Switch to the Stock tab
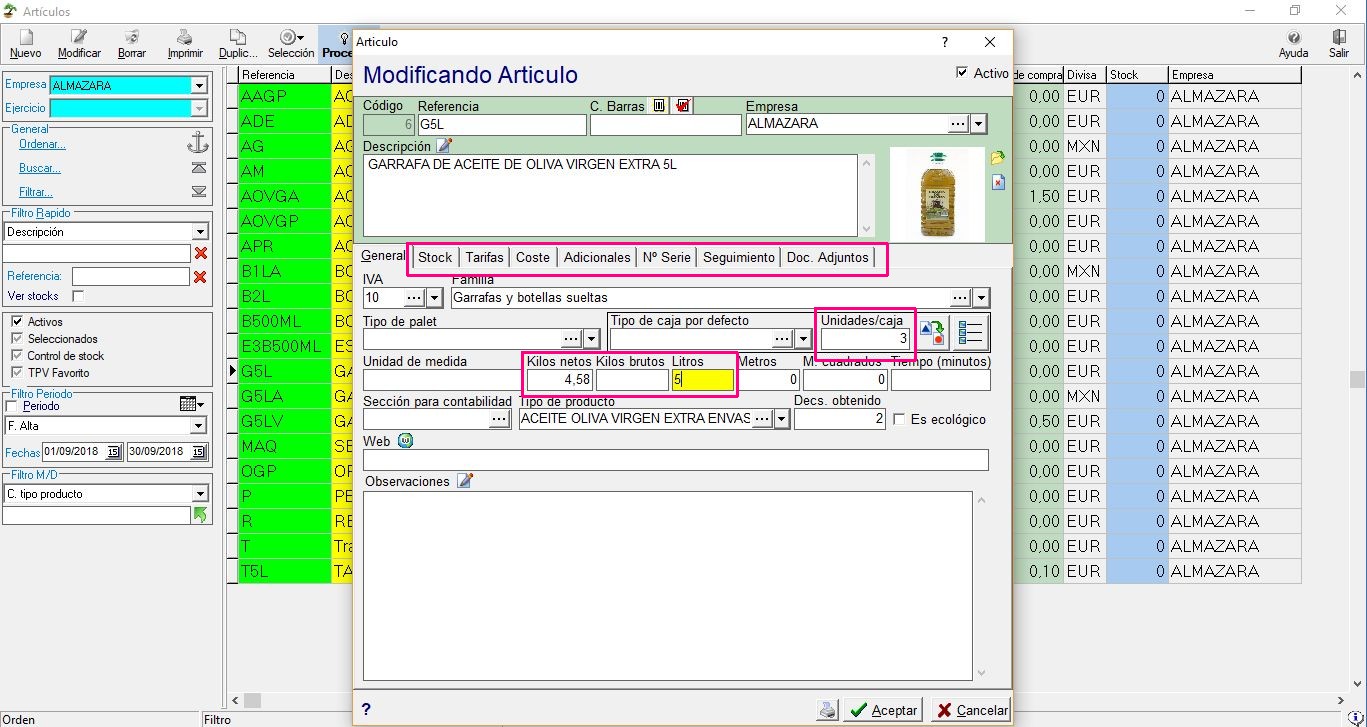Screen dimensions: 1367x727 (x=435, y=257)
